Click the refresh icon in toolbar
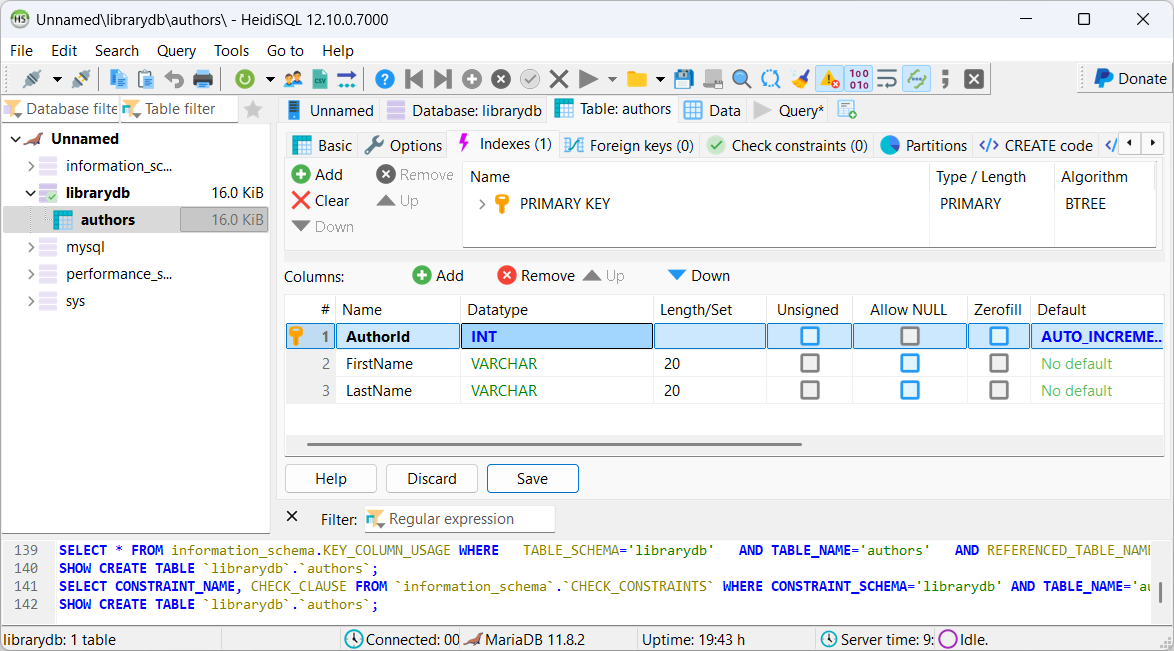The height and width of the screenshot is (651, 1174). tap(245, 79)
